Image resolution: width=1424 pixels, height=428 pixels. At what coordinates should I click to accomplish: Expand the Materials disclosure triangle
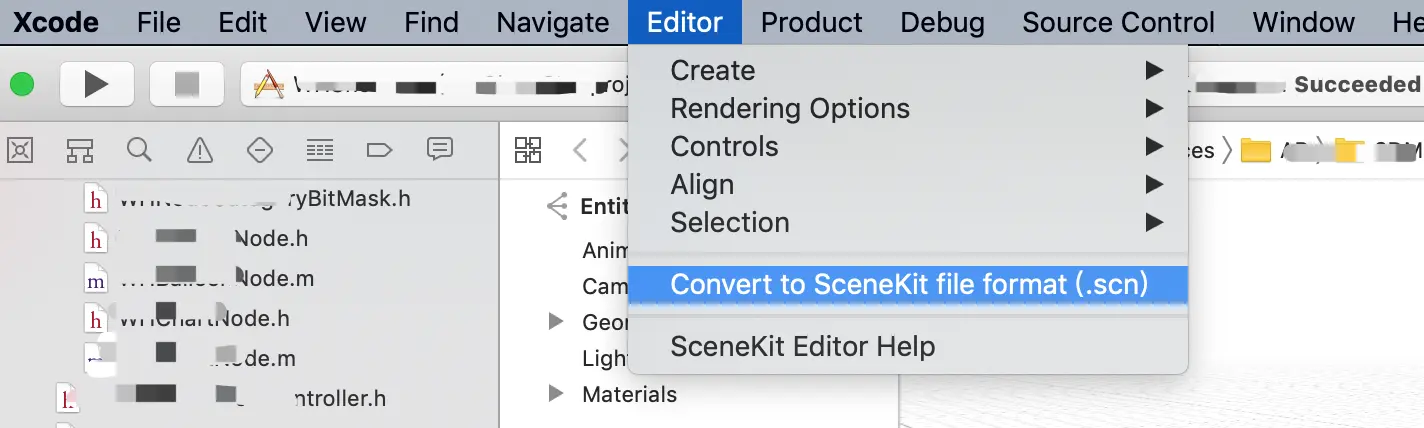point(556,394)
